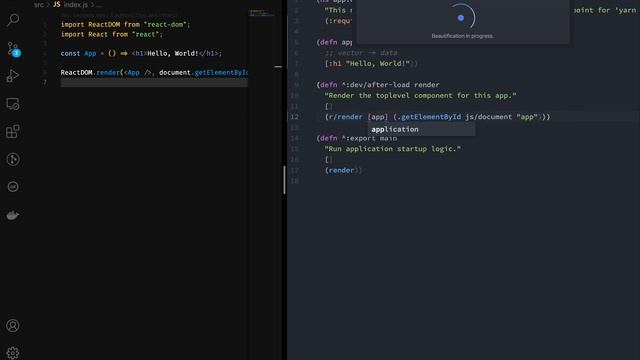Open the Docker whale view
This screenshot has height=360, width=640.
pyautogui.click(x=13, y=215)
